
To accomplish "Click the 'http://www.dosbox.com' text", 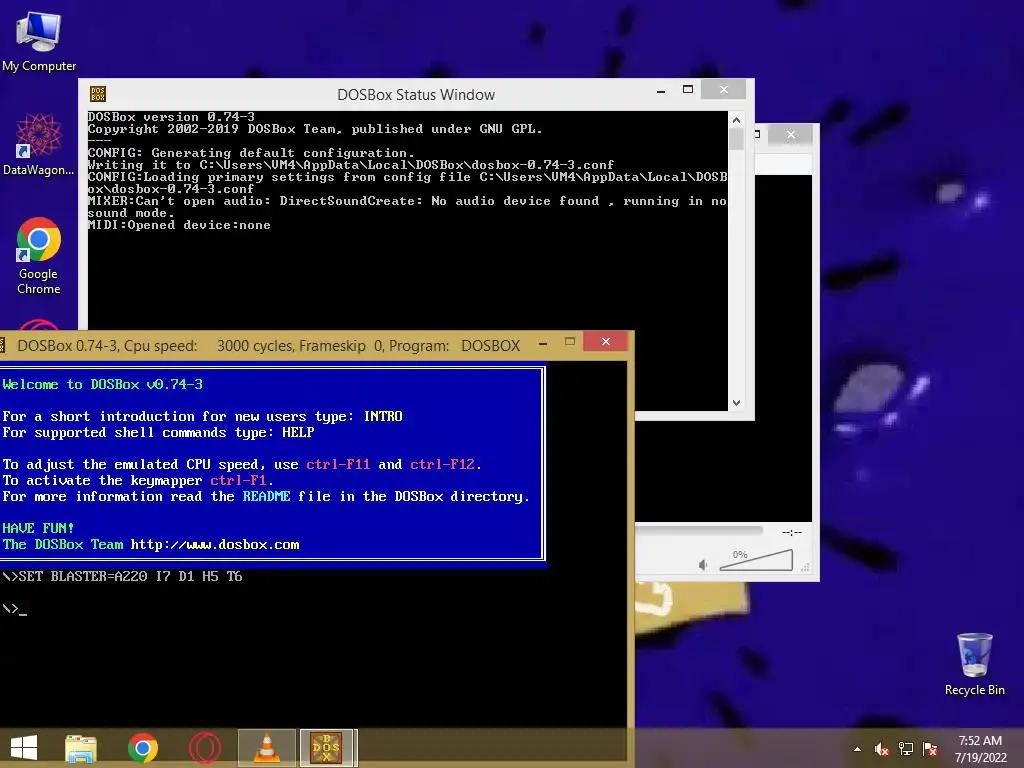I will pos(215,545).
